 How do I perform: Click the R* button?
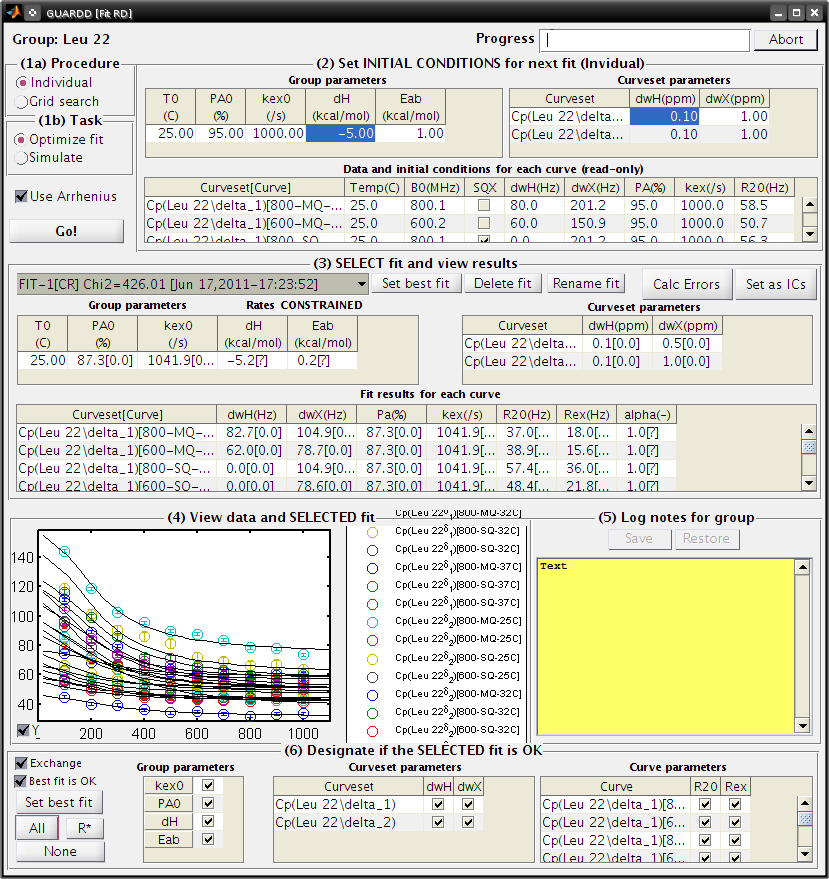(85, 828)
